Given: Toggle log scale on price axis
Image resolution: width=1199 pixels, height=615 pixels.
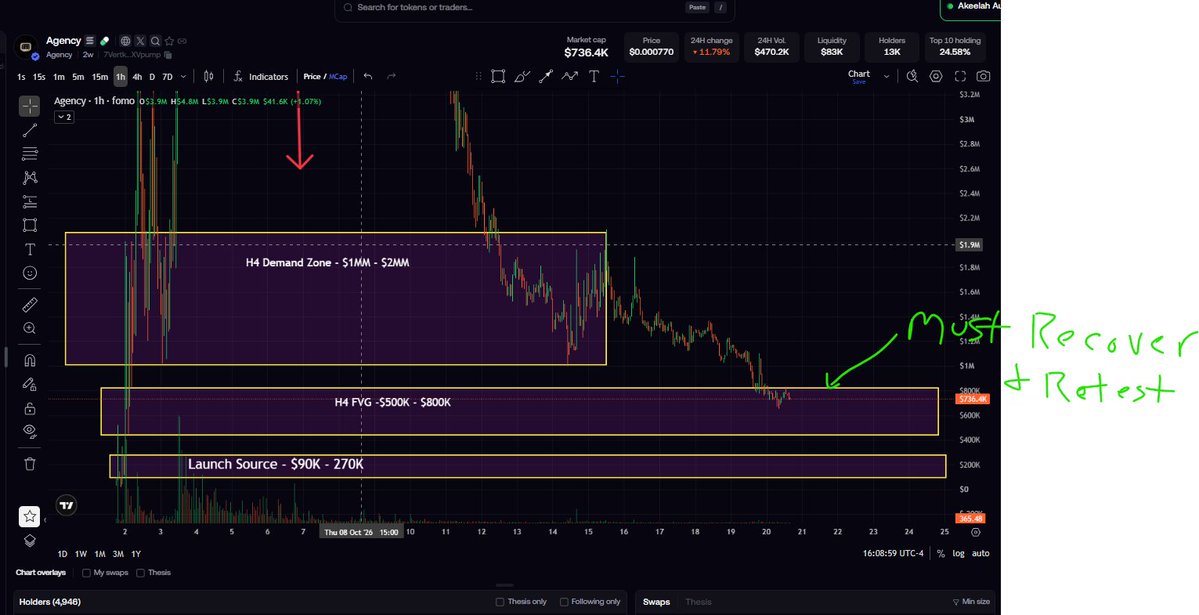Looking at the screenshot, I should coord(958,554).
